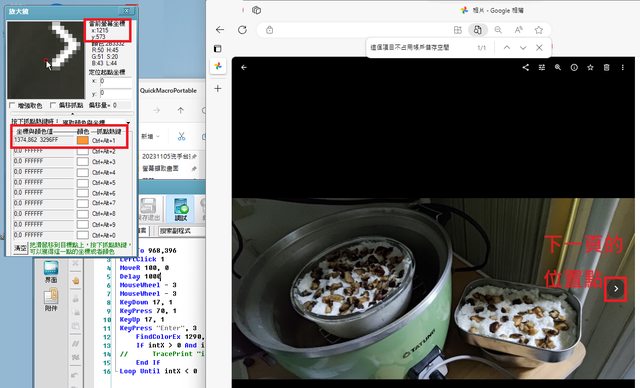Image resolution: width=640 pixels, height=388 pixels.
Task: Click the zoom magnifier icon in photo viewer
Action: pos(558,68)
